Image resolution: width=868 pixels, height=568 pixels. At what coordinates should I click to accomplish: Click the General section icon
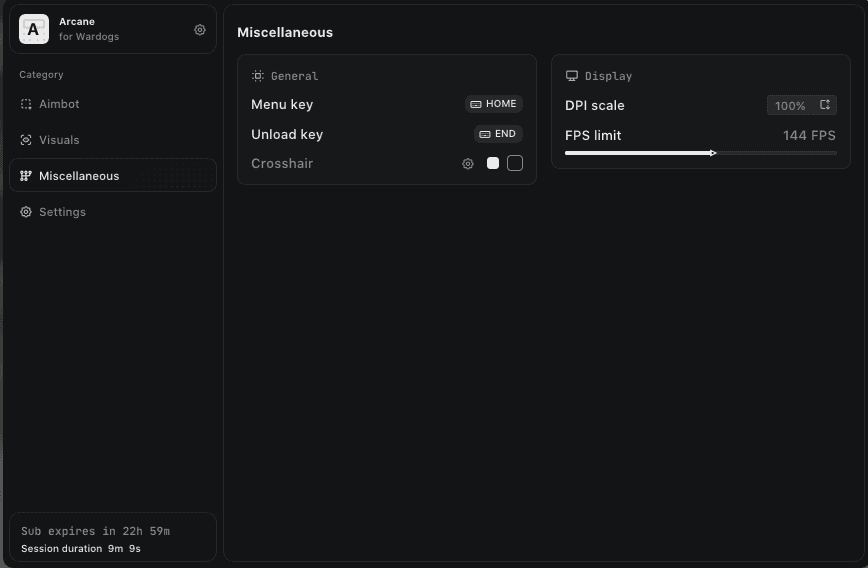click(x=257, y=76)
